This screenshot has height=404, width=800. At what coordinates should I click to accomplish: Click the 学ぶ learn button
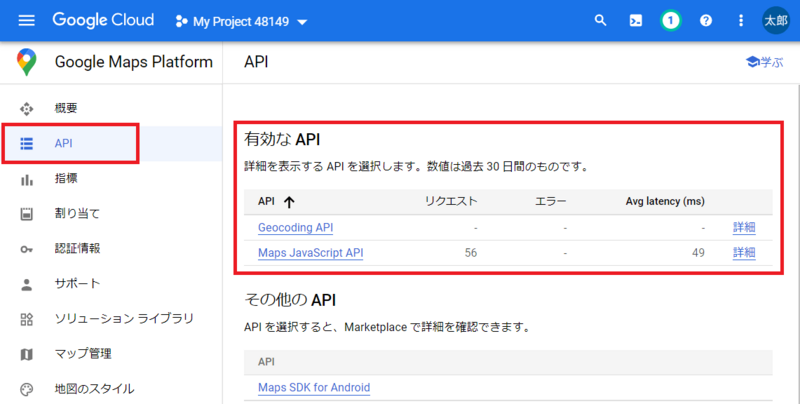(763, 62)
